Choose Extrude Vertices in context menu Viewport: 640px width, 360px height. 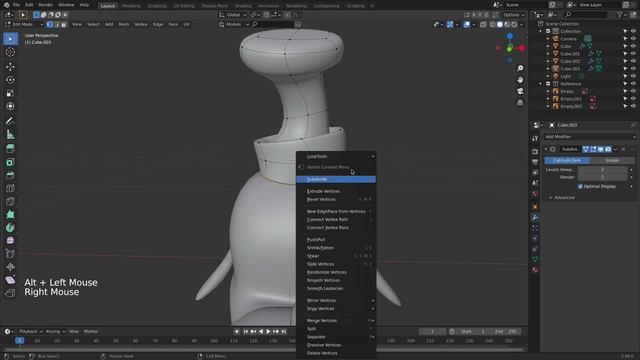[x=336, y=191]
